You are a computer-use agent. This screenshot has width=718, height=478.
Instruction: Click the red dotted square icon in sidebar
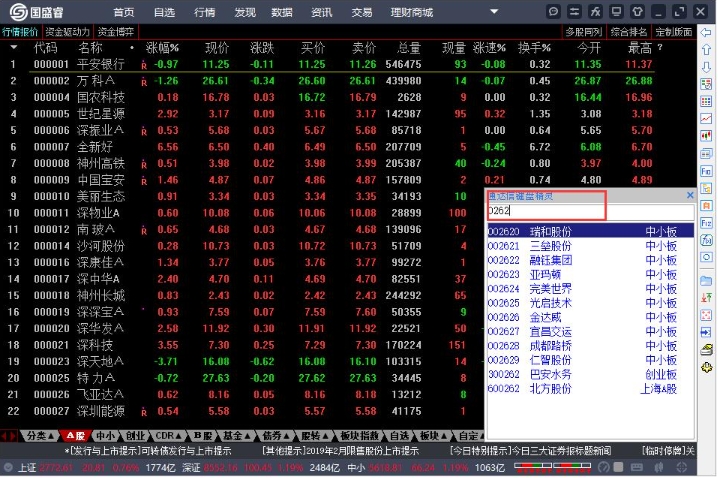pos(707,315)
